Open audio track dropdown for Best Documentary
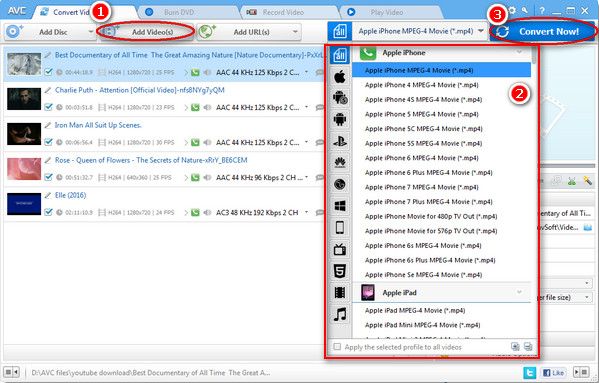This screenshot has height=383, width=599. [x=306, y=72]
